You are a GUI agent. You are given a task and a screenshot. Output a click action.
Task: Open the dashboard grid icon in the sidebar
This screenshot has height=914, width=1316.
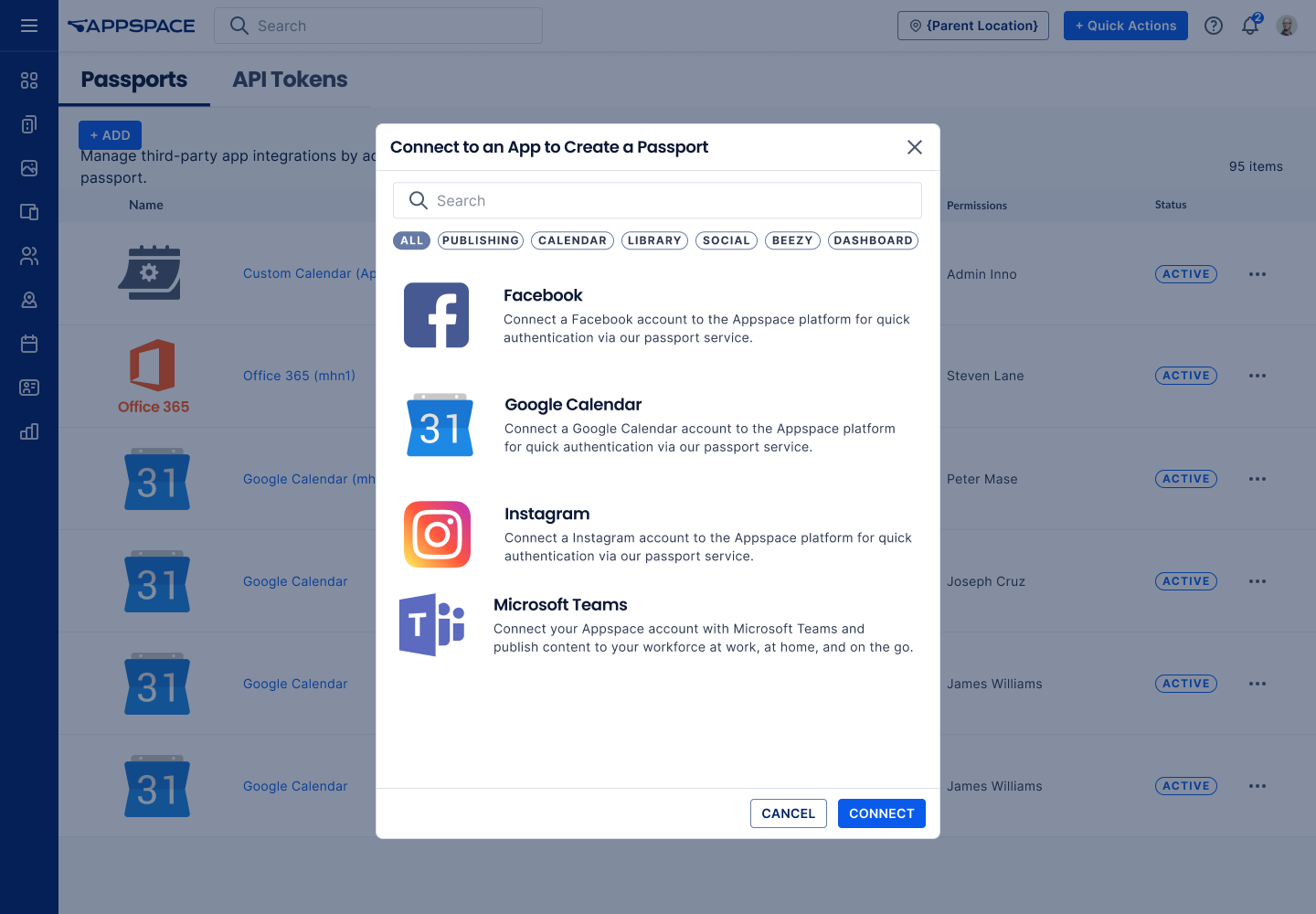[x=29, y=80]
